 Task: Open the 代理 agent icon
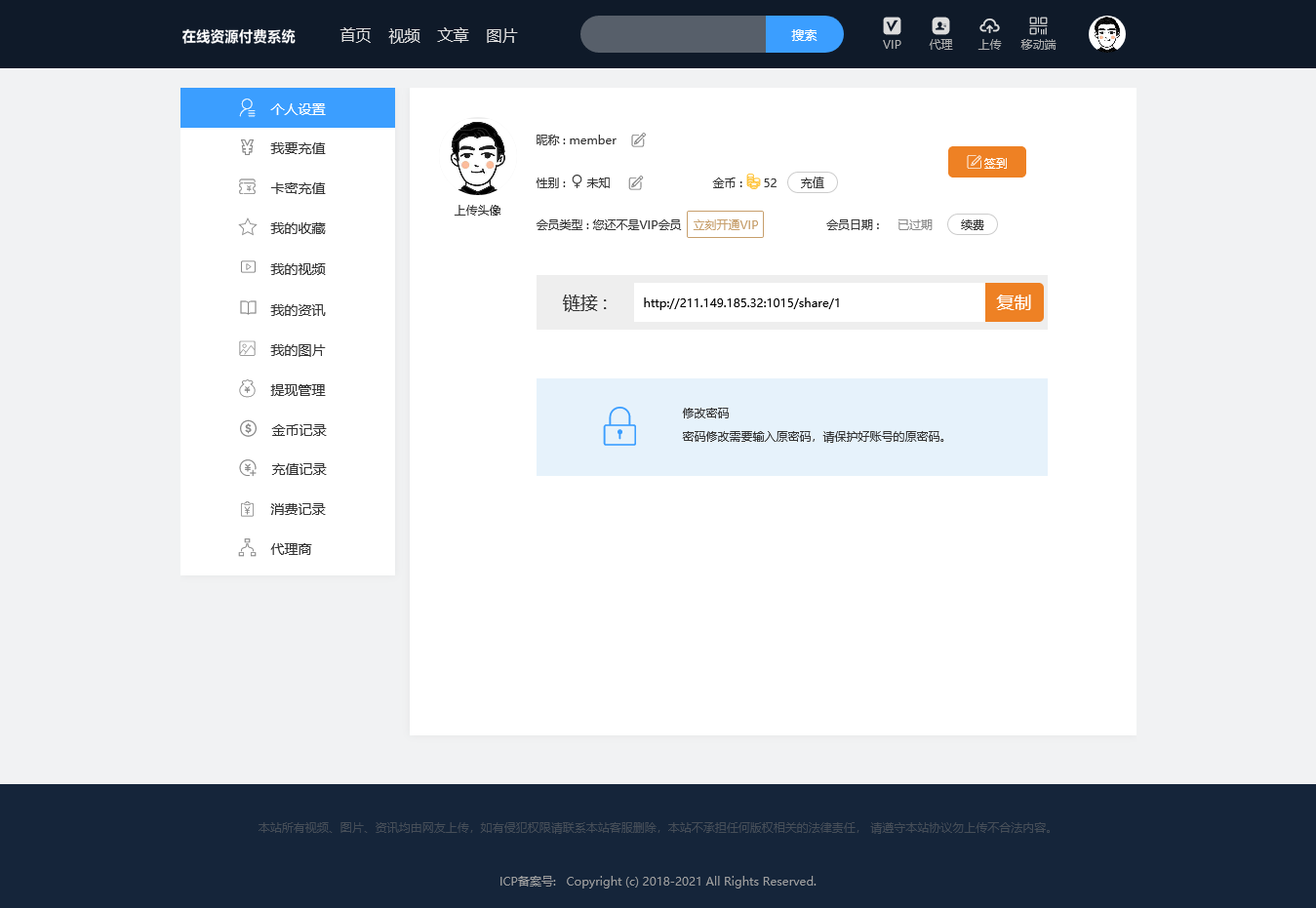(x=940, y=26)
